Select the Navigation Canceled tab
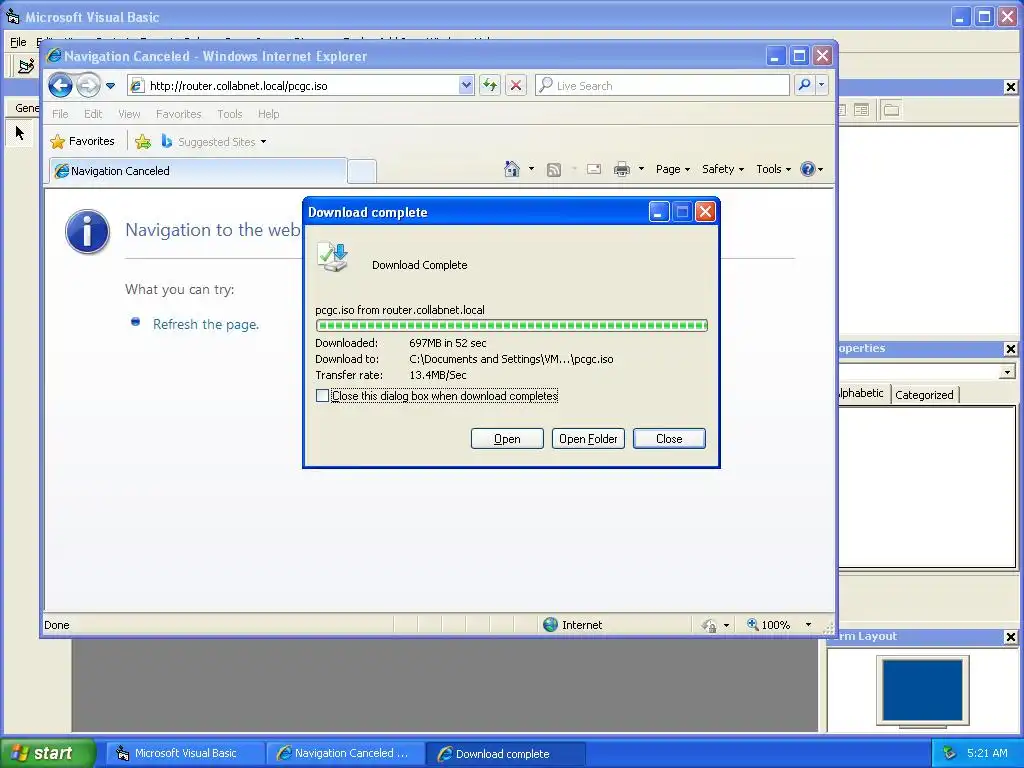Screen dimensions: 1024x768 [198, 171]
